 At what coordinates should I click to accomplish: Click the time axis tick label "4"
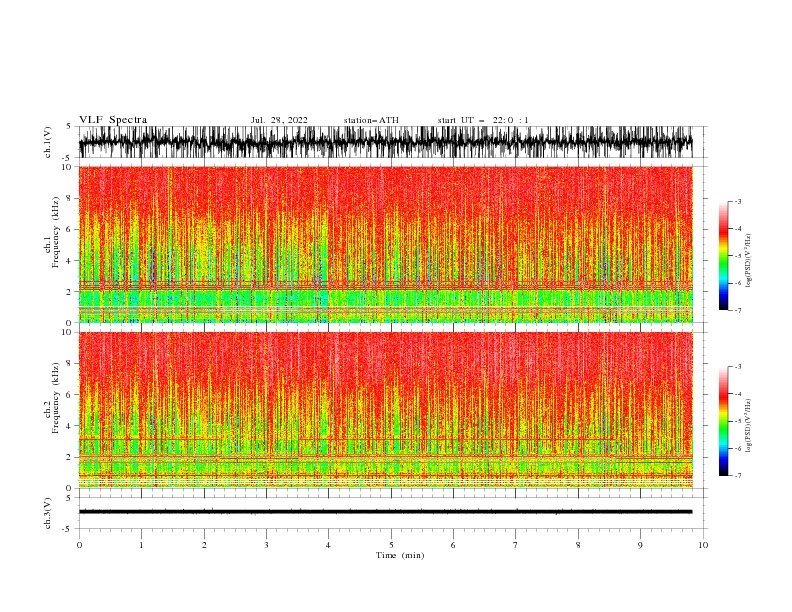coord(328,545)
